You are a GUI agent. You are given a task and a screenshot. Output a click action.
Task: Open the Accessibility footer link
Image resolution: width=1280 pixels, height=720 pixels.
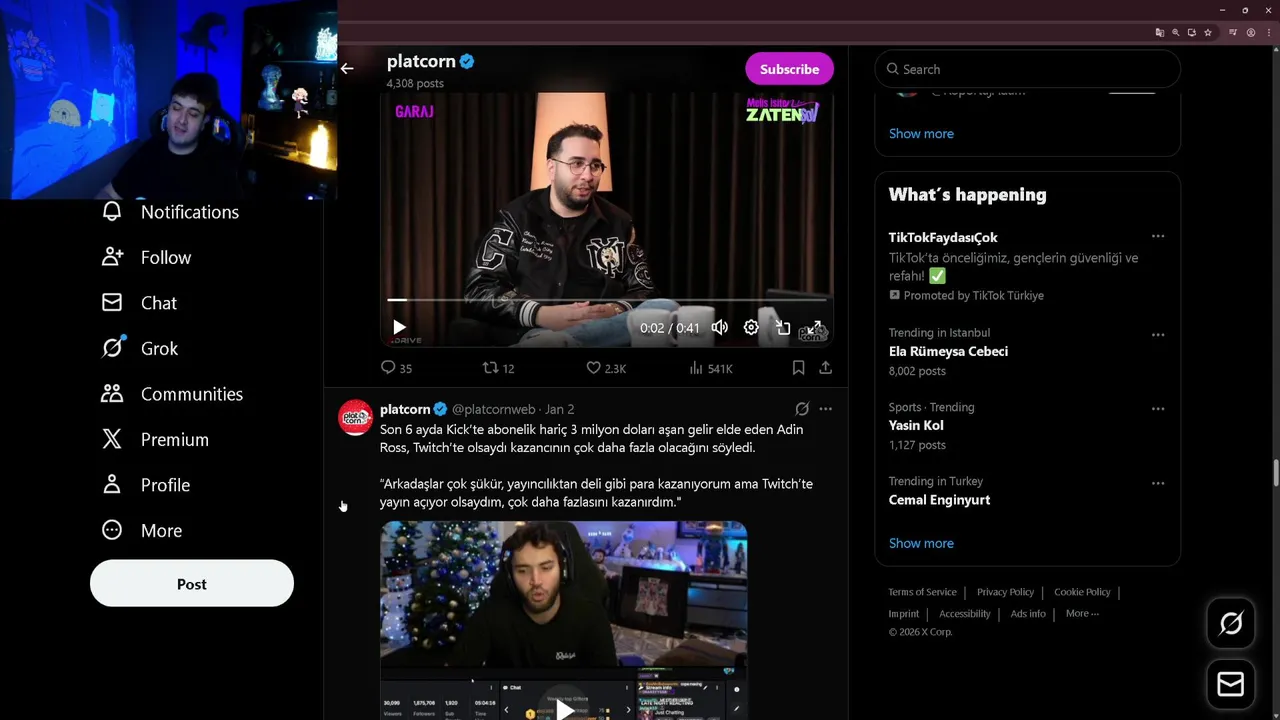pyautogui.click(x=964, y=614)
